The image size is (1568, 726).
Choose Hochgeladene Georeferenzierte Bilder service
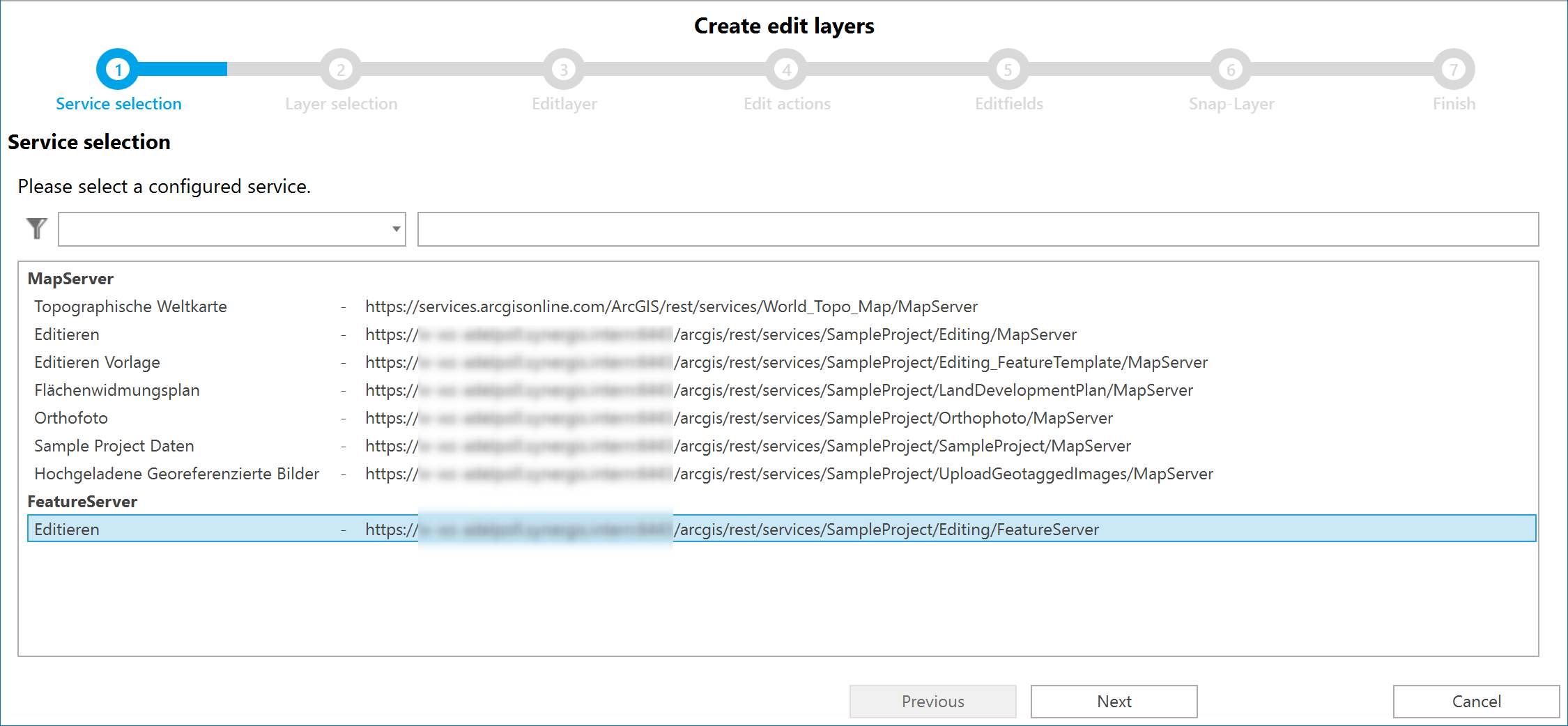(x=176, y=473)
